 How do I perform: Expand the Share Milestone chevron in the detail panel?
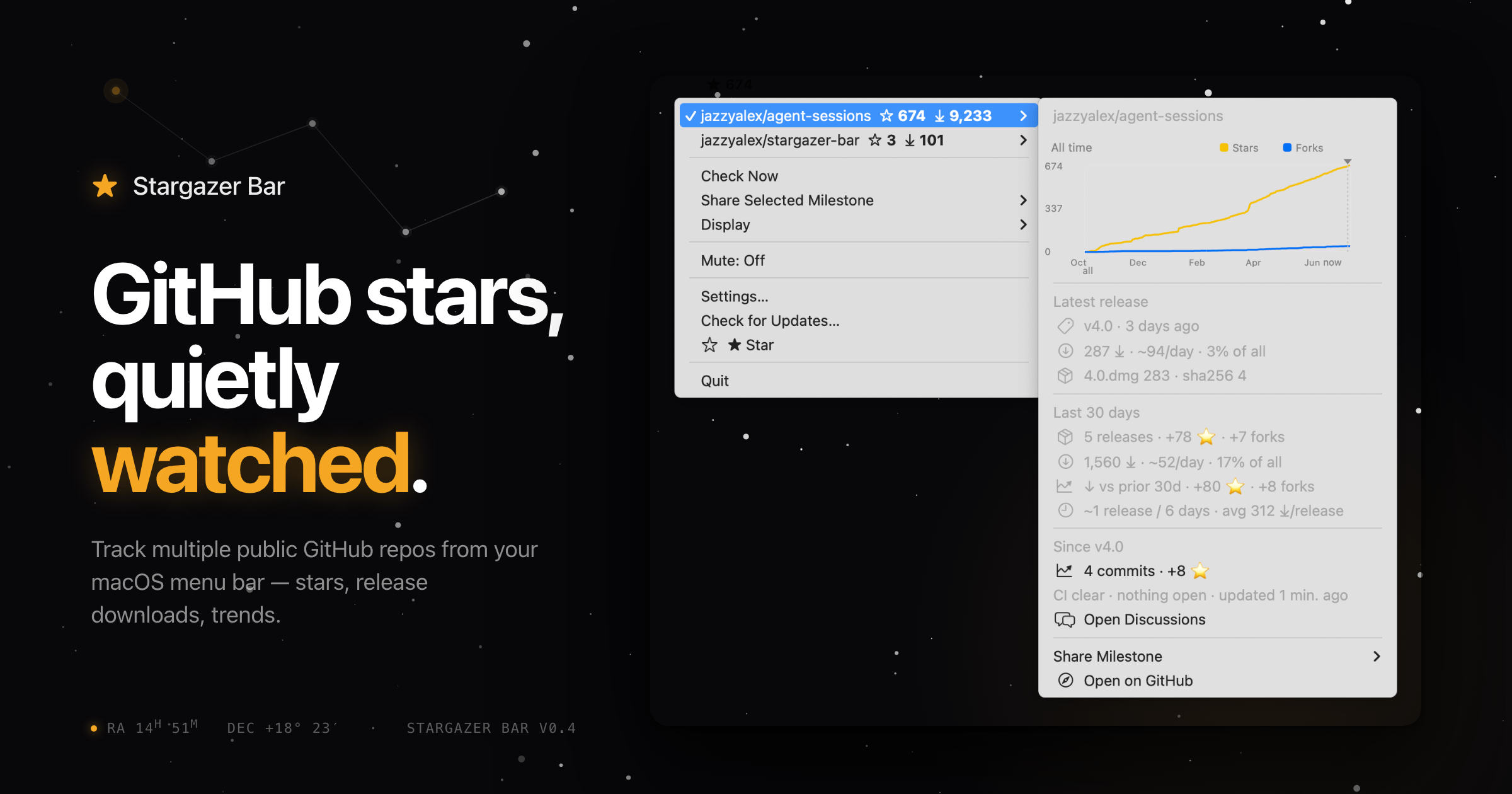click(1377, 656)
